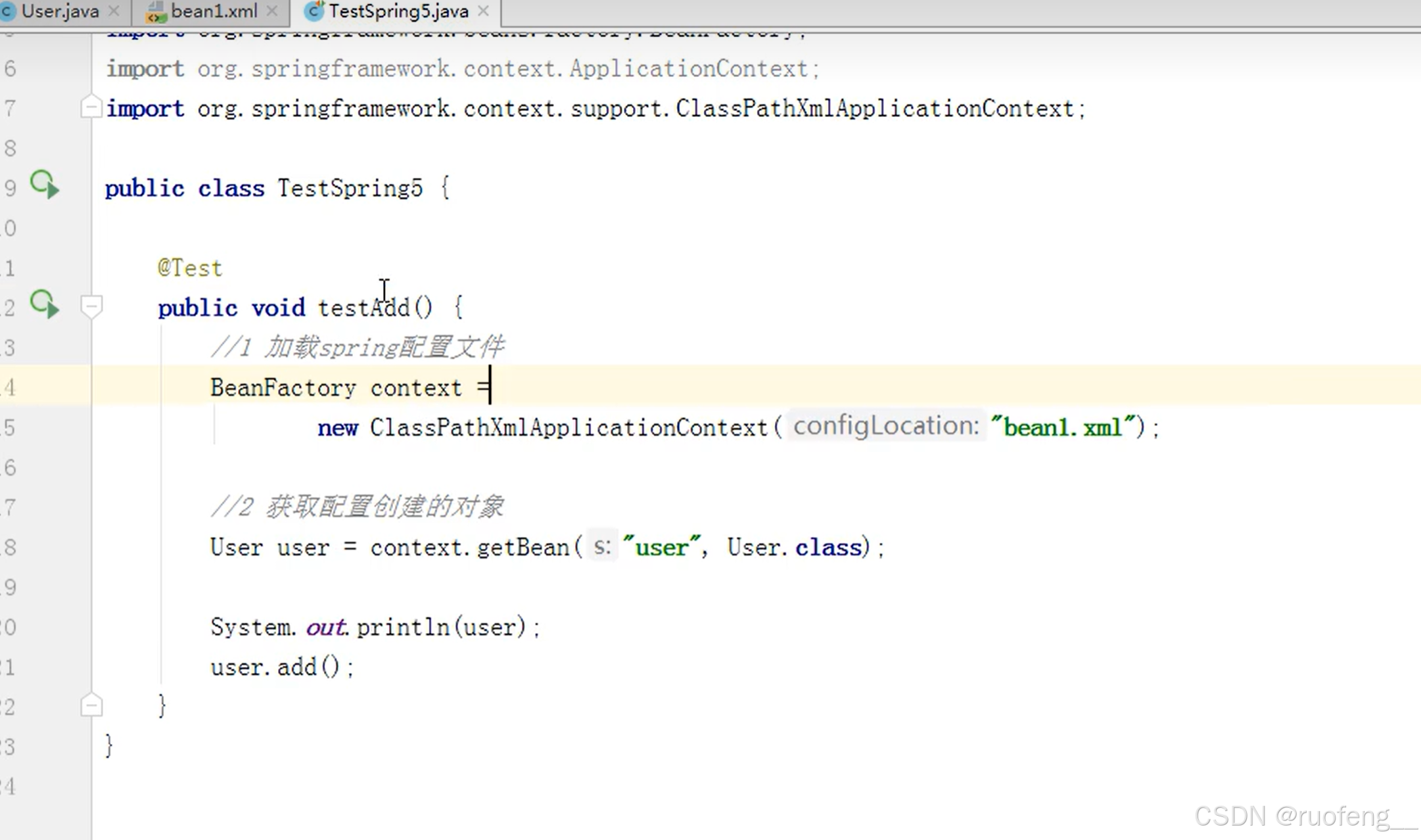Click line number 6 in gutter
Image resolution: width=1421 pixels, height=840 pixels.
(x=10, y=68)
